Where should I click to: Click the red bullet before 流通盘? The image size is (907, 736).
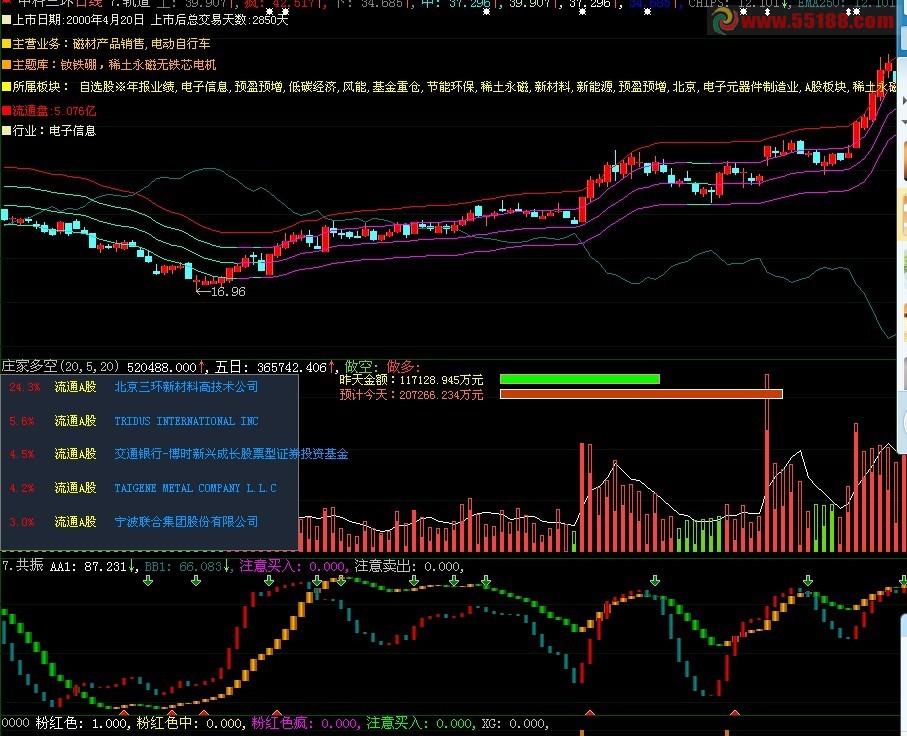point(6,111)
